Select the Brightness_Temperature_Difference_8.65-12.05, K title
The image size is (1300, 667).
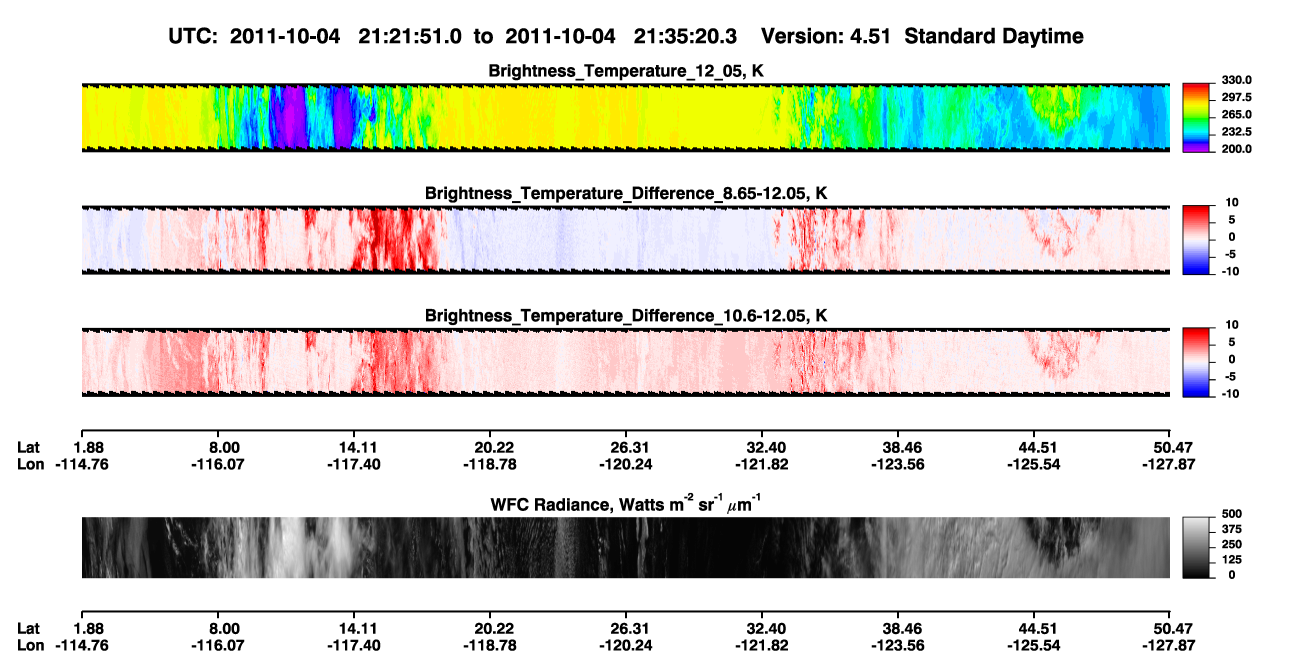[x=626, y=193]
